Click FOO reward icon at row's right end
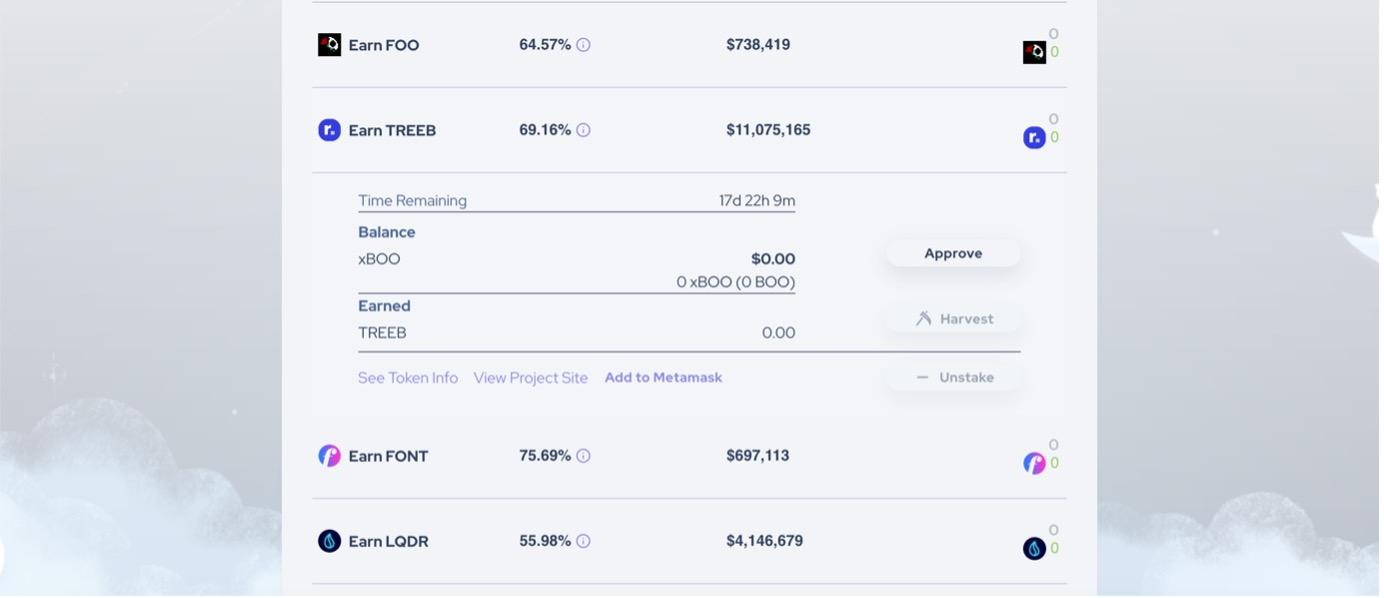 [1034, 52]
